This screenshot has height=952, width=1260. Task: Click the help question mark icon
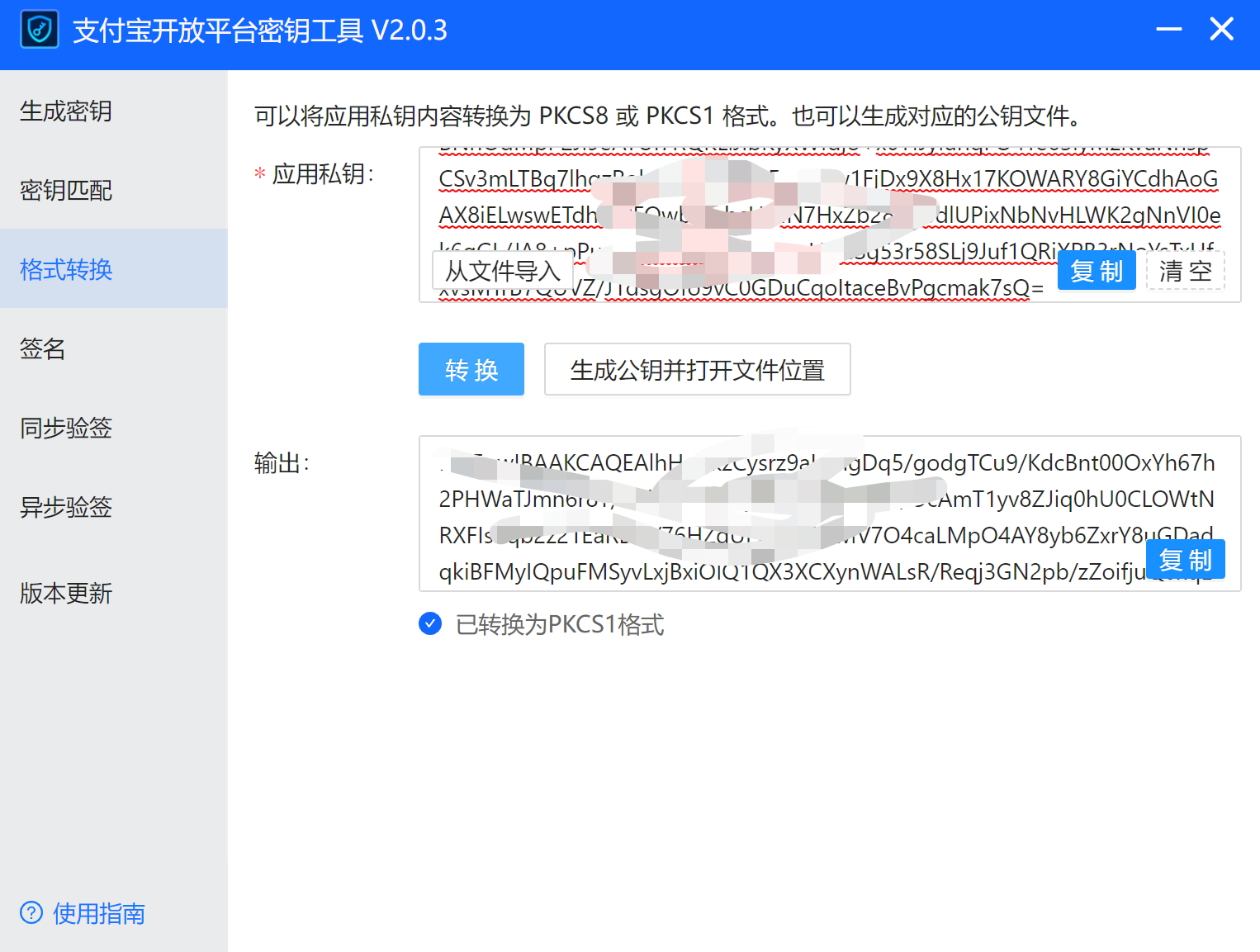tap(31, 912)
